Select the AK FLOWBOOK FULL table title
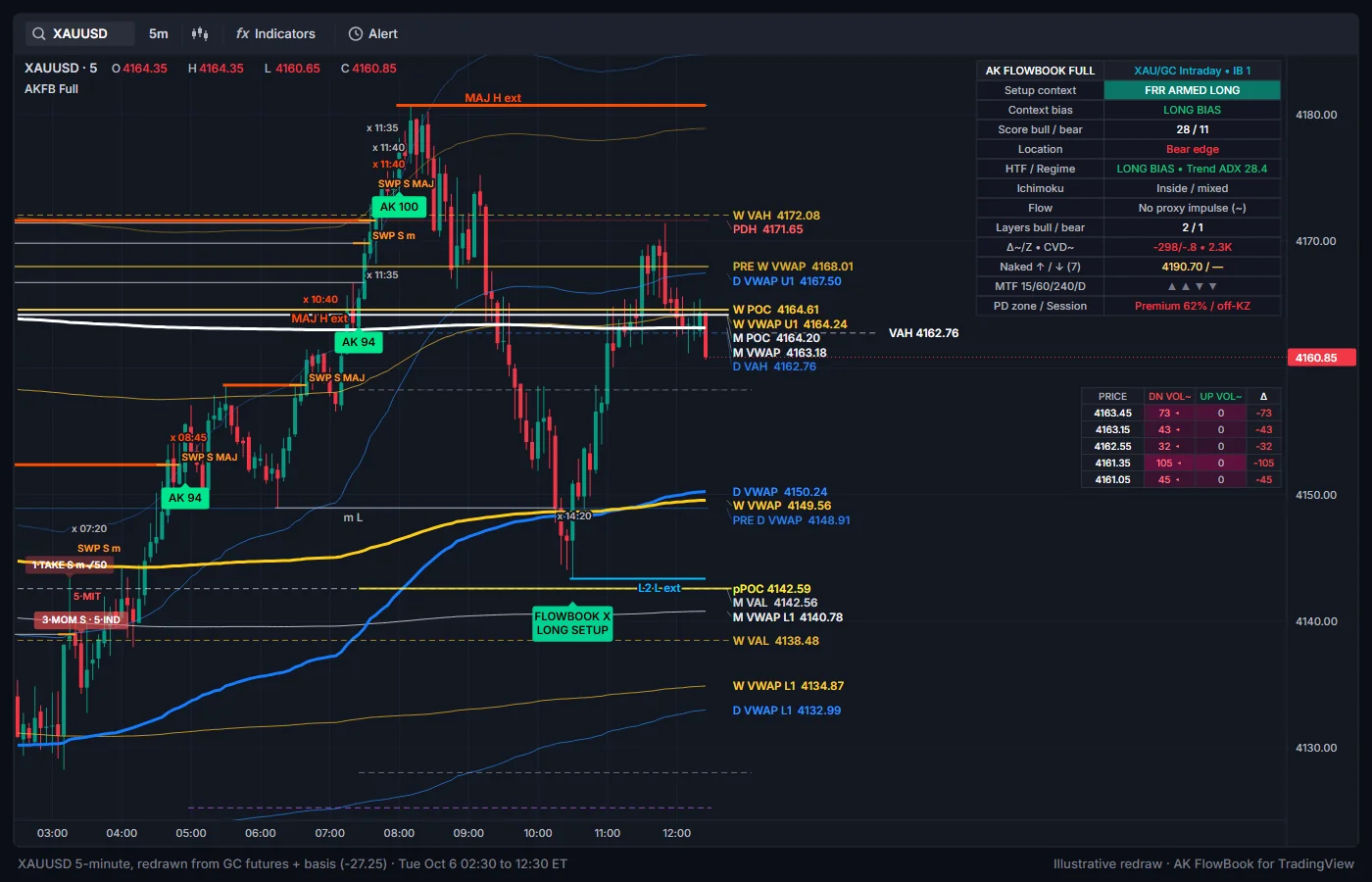Image resolution: width=1372 pixels, height=882 pixels. point(1040,71)
